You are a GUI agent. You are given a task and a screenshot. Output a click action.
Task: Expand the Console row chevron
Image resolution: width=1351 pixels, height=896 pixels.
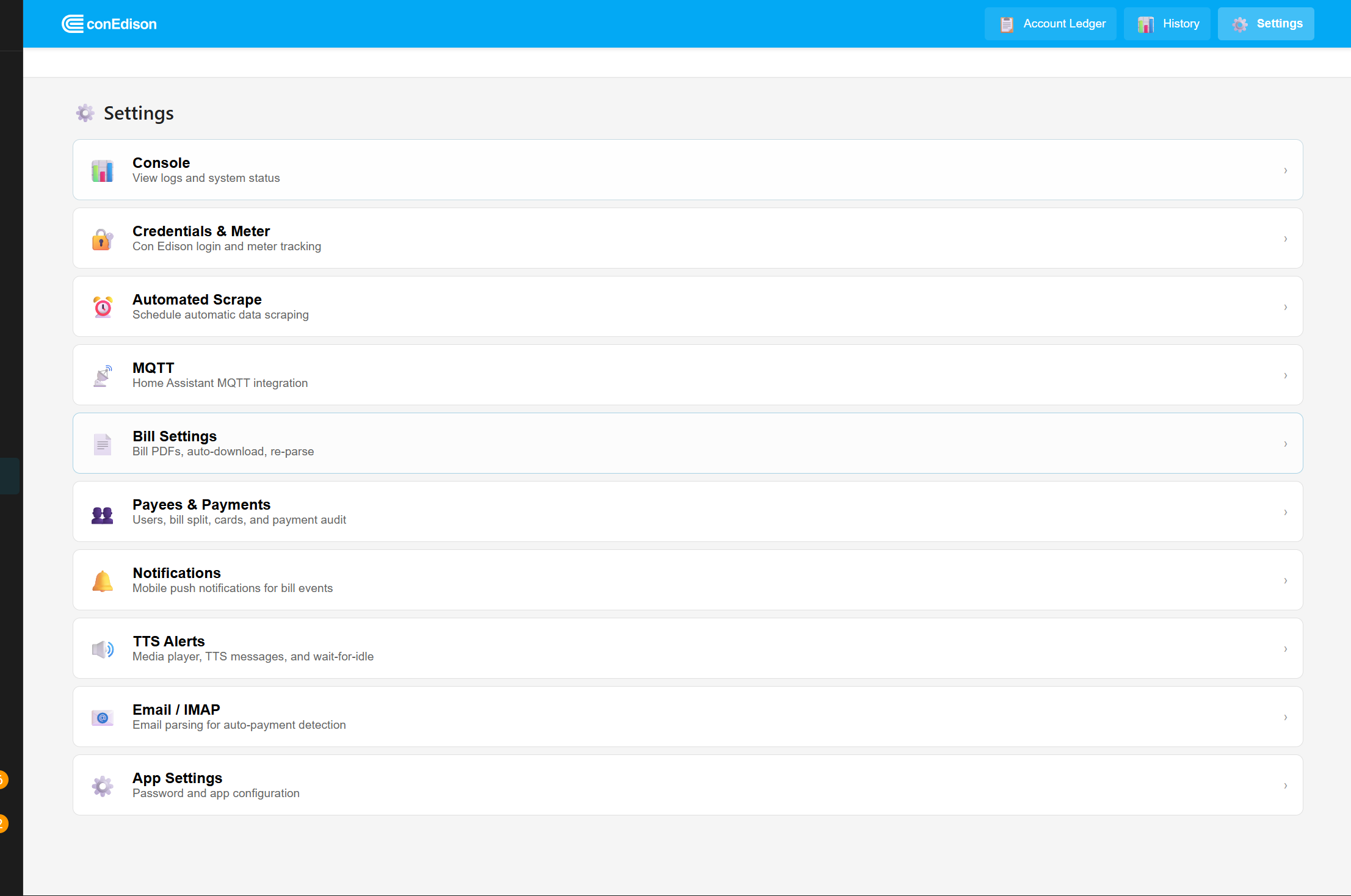point(1285,170)
